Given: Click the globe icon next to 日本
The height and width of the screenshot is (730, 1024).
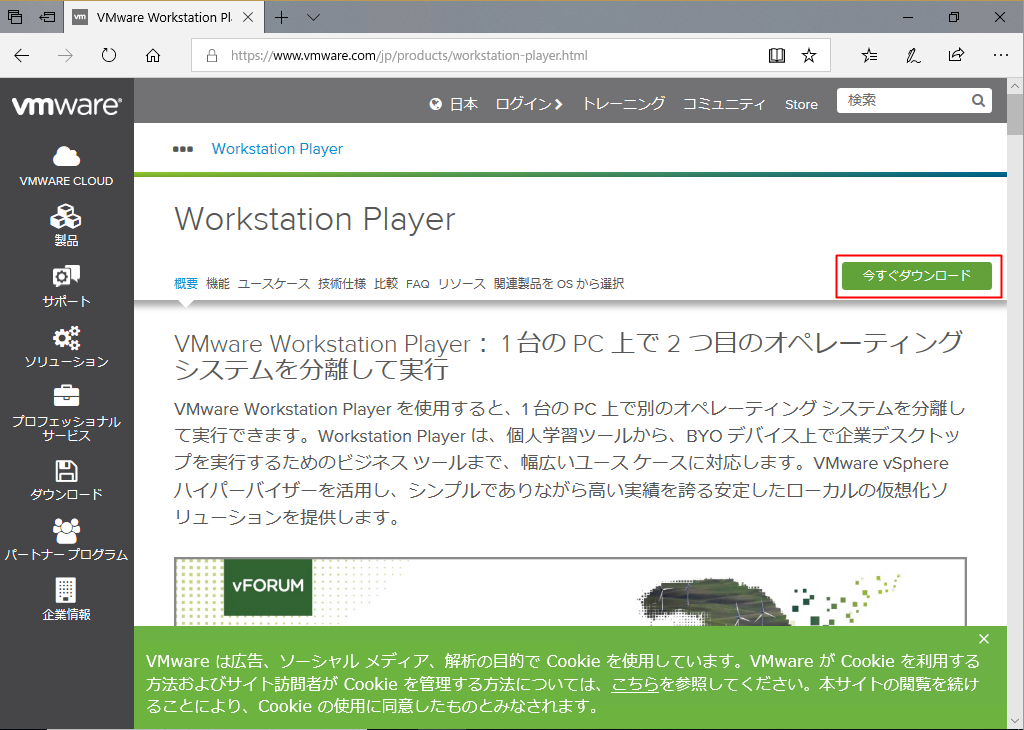Looking at the screenshot, I should pos(436,104).
